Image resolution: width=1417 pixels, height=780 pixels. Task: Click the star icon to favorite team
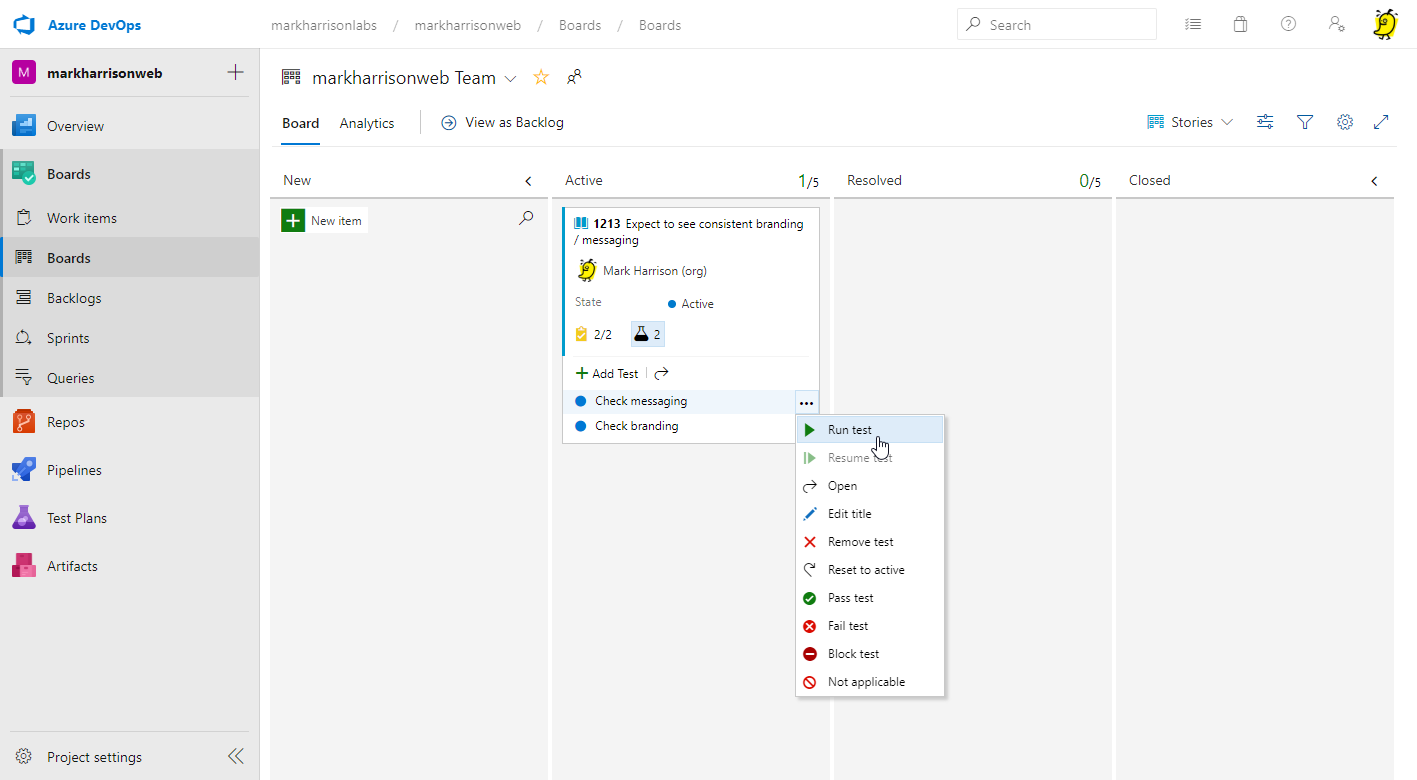(x=541, y=77)
